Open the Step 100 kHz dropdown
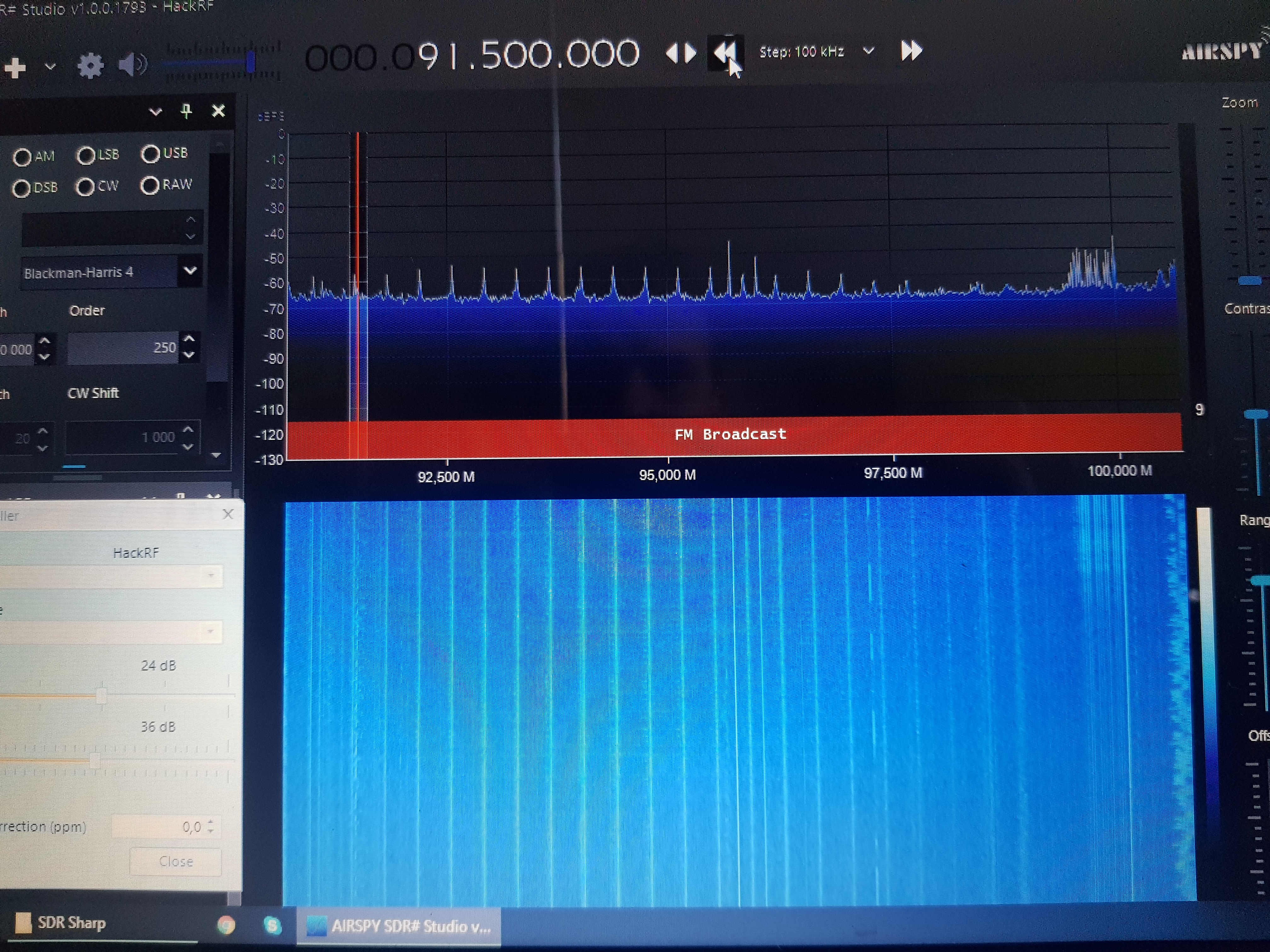 pos(869,51)
